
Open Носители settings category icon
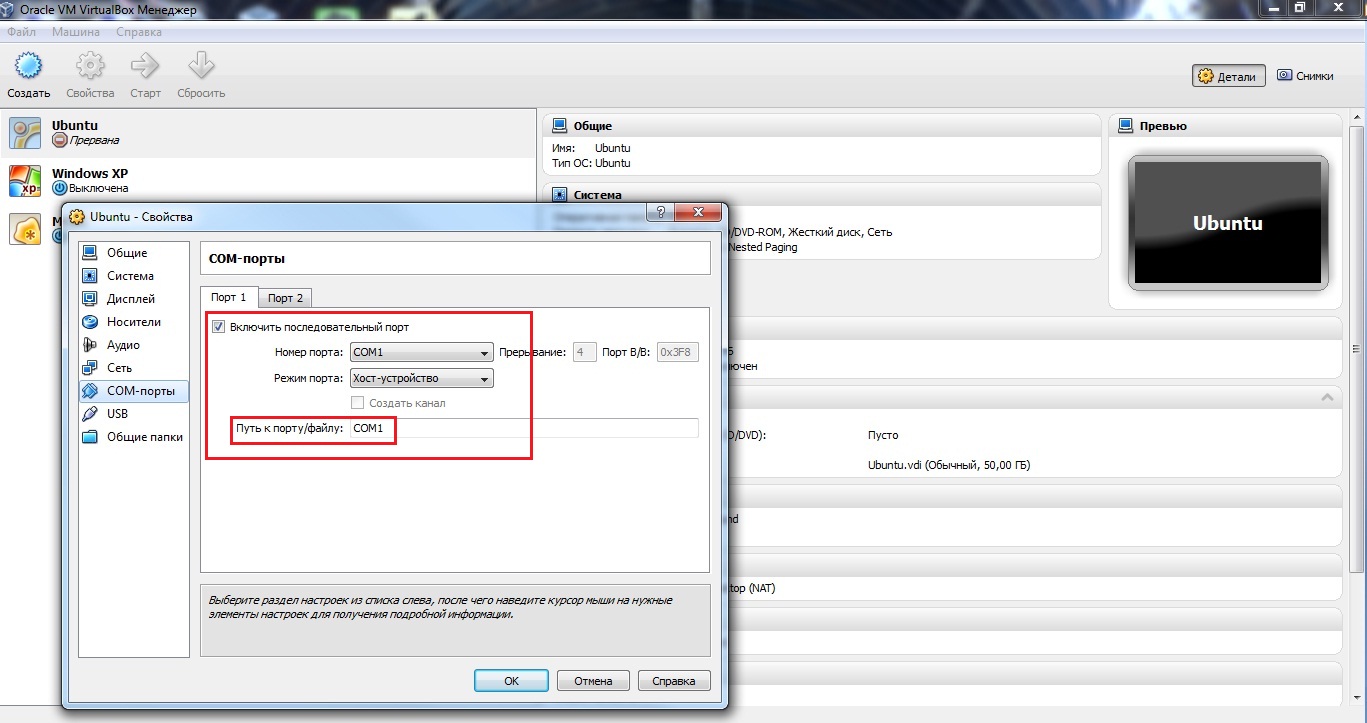pyautogui.click(x=90, y=321)
